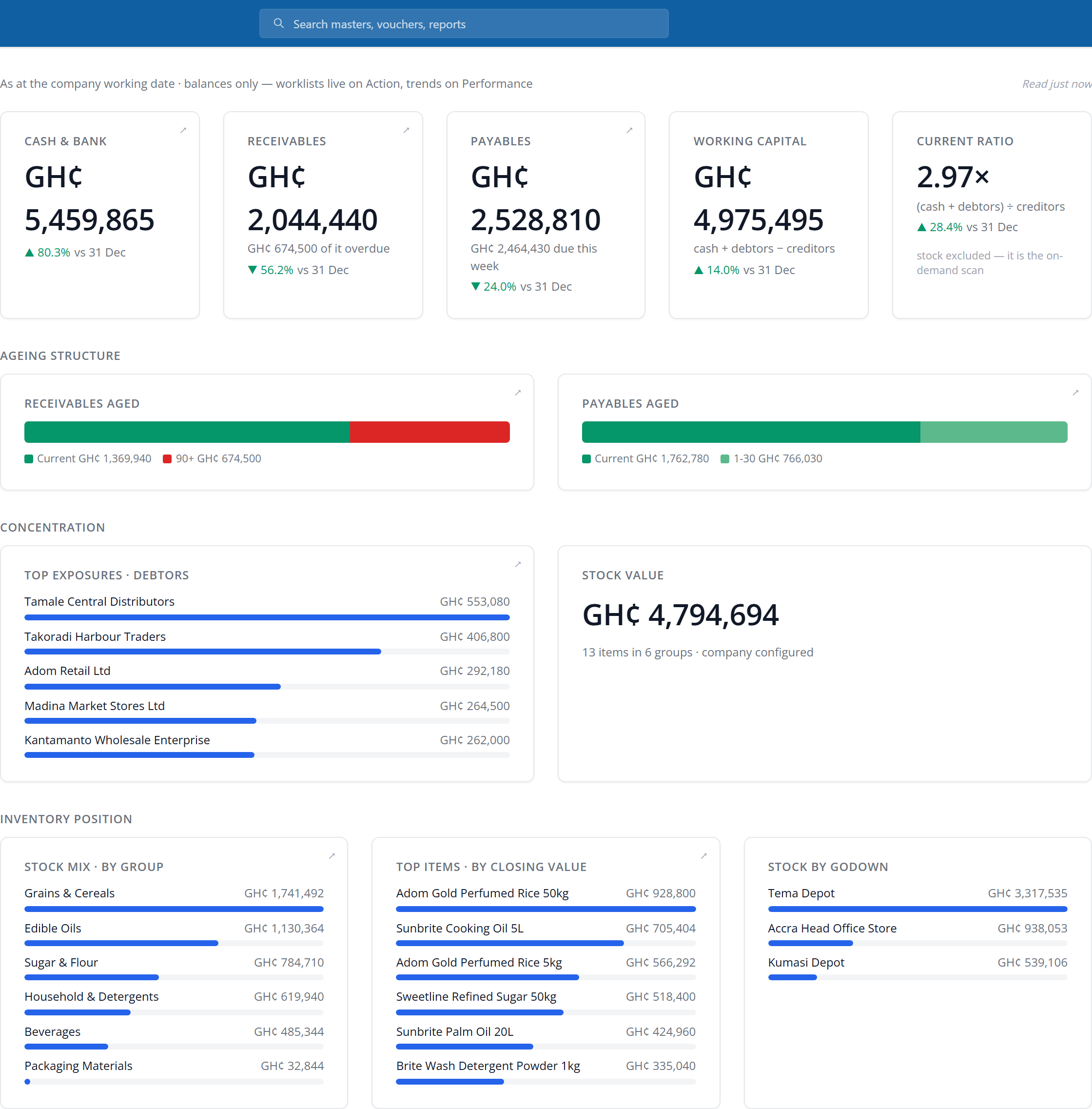This screenshot has height=1109, width=1092.
Task: Expand the Payables Aged panel arrow icon
Action: click(1075, 393)
